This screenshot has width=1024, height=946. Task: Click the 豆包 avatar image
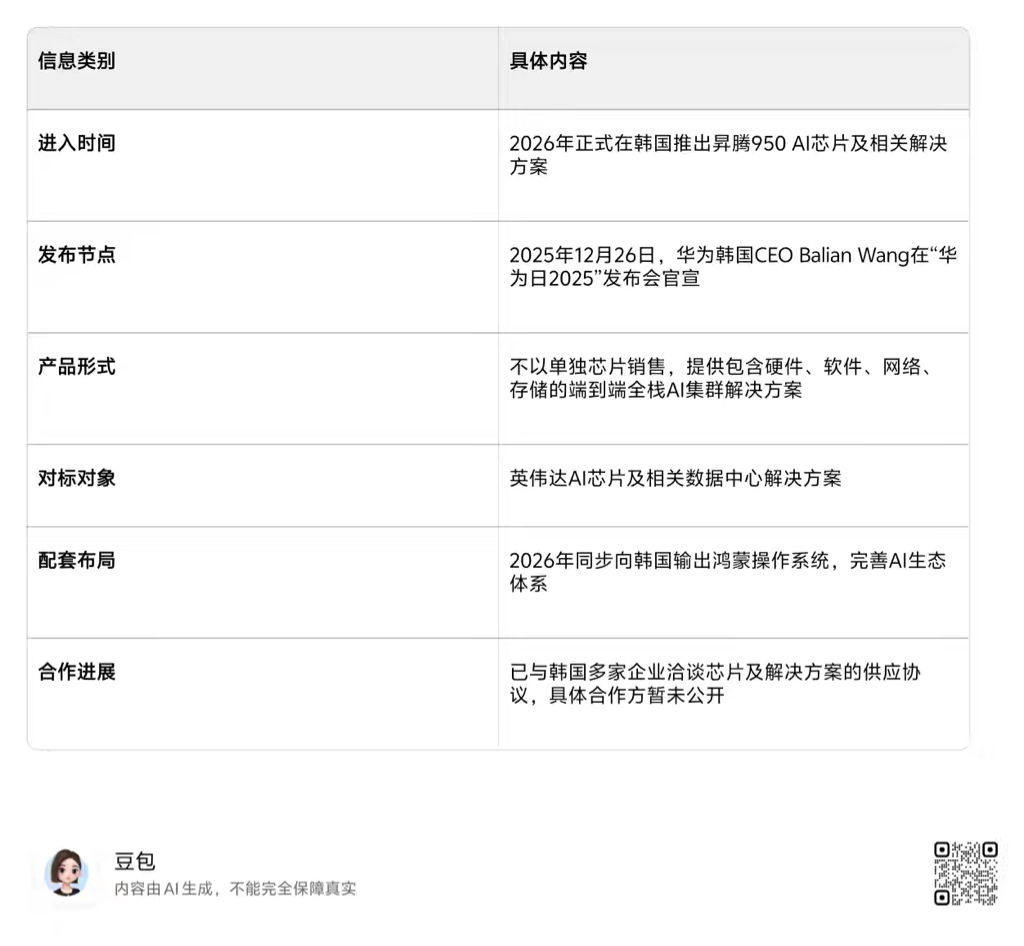[x=67, y=872]
